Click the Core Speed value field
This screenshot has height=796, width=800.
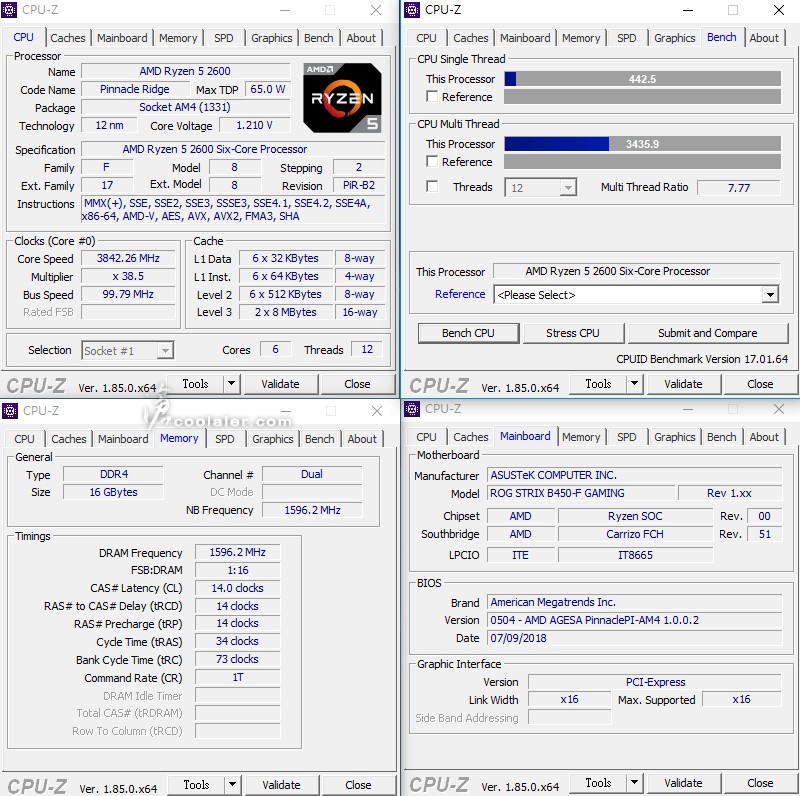[x=128, y=258]
